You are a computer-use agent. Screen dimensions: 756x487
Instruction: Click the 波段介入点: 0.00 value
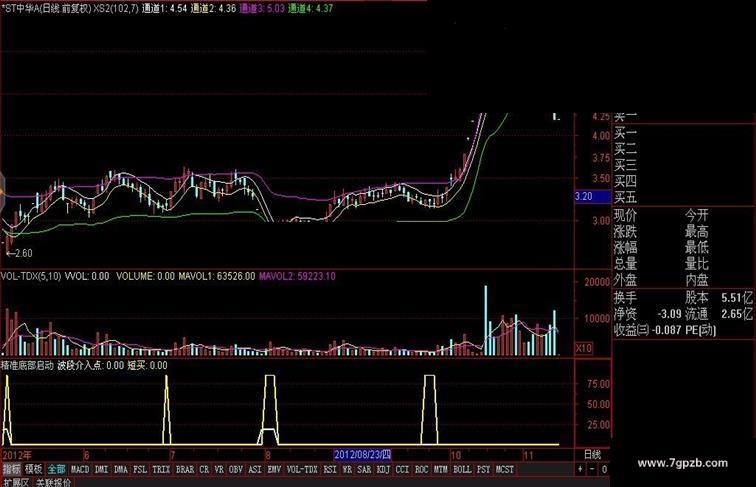pos(91,365)
